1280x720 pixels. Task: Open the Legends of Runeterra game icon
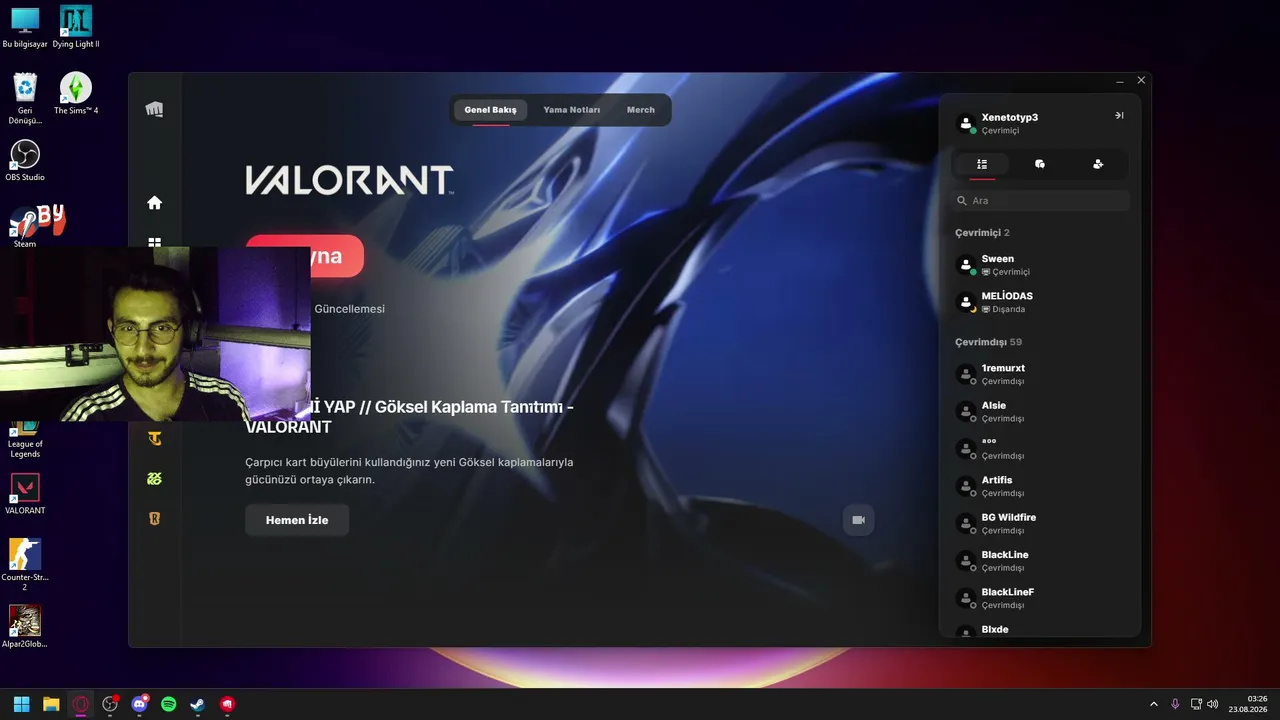pos(154,519)
